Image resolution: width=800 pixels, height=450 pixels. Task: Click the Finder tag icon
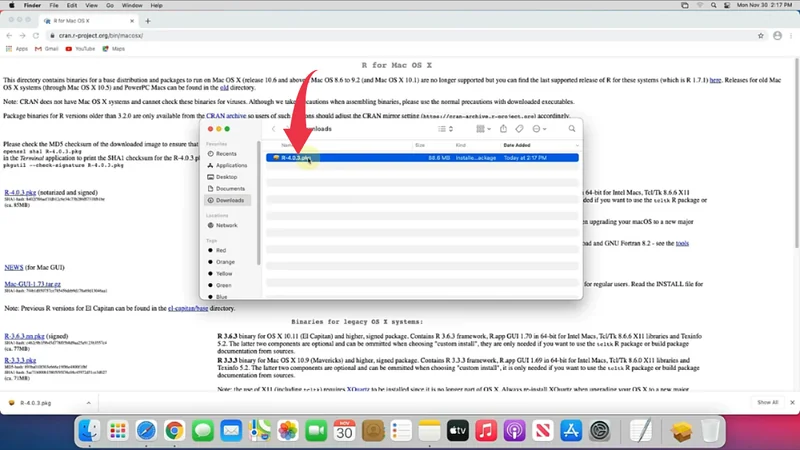[519, 129]
